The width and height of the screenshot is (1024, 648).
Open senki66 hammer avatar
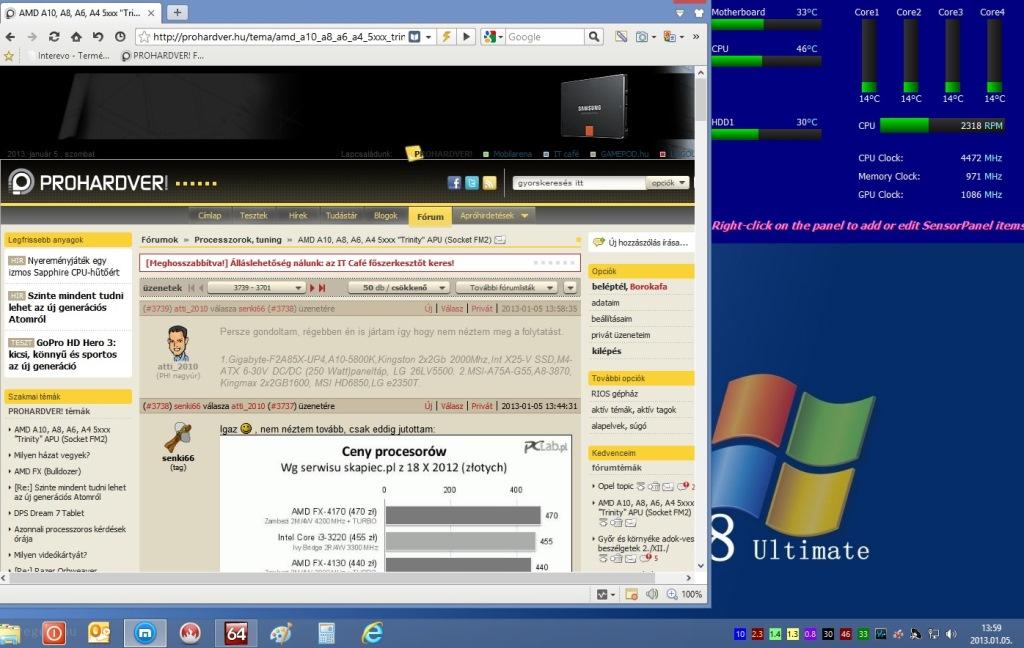tap(178, 437)
